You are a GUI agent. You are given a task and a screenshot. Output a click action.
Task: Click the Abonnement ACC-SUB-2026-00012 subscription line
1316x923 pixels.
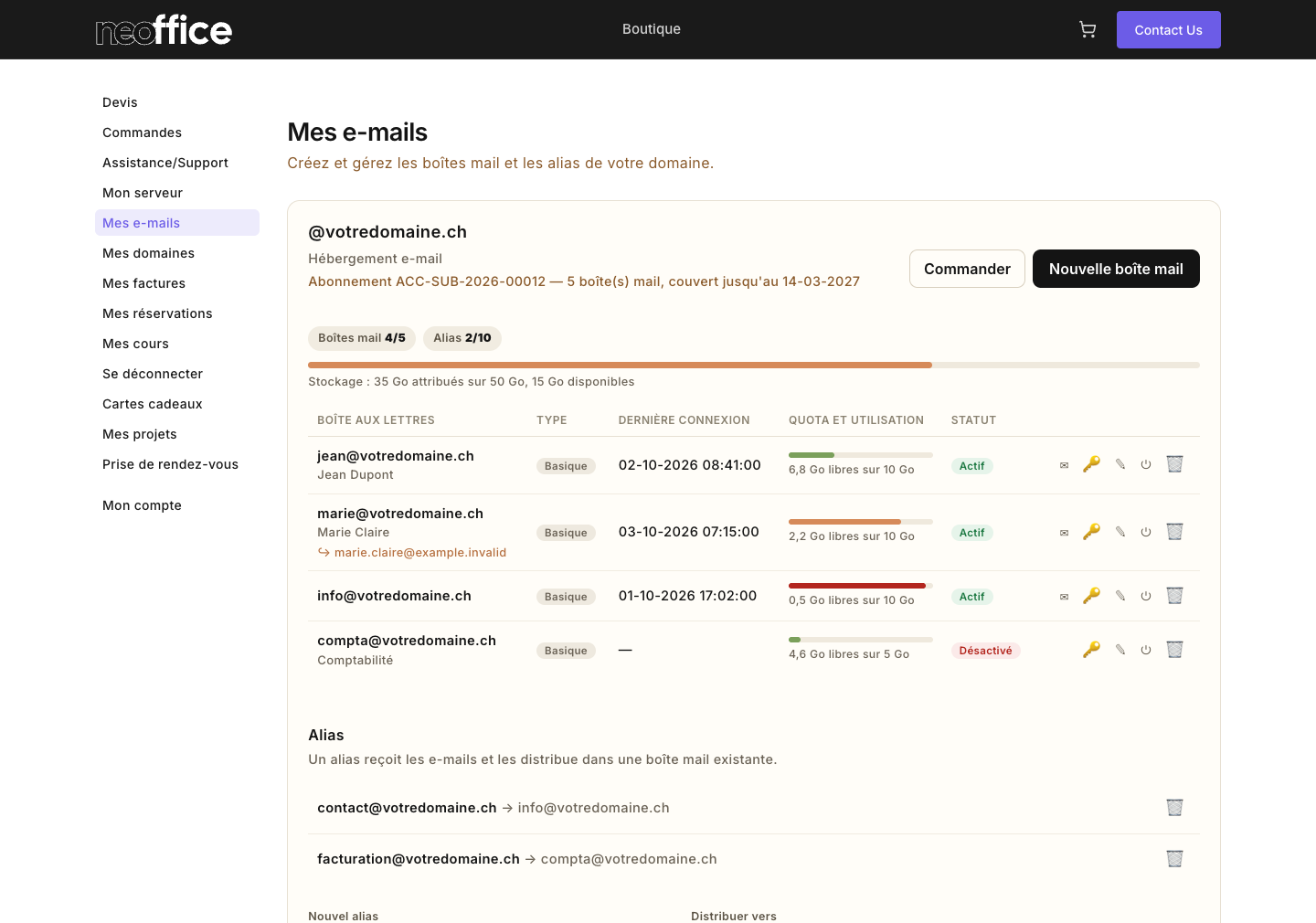click(x=584, y=281)
